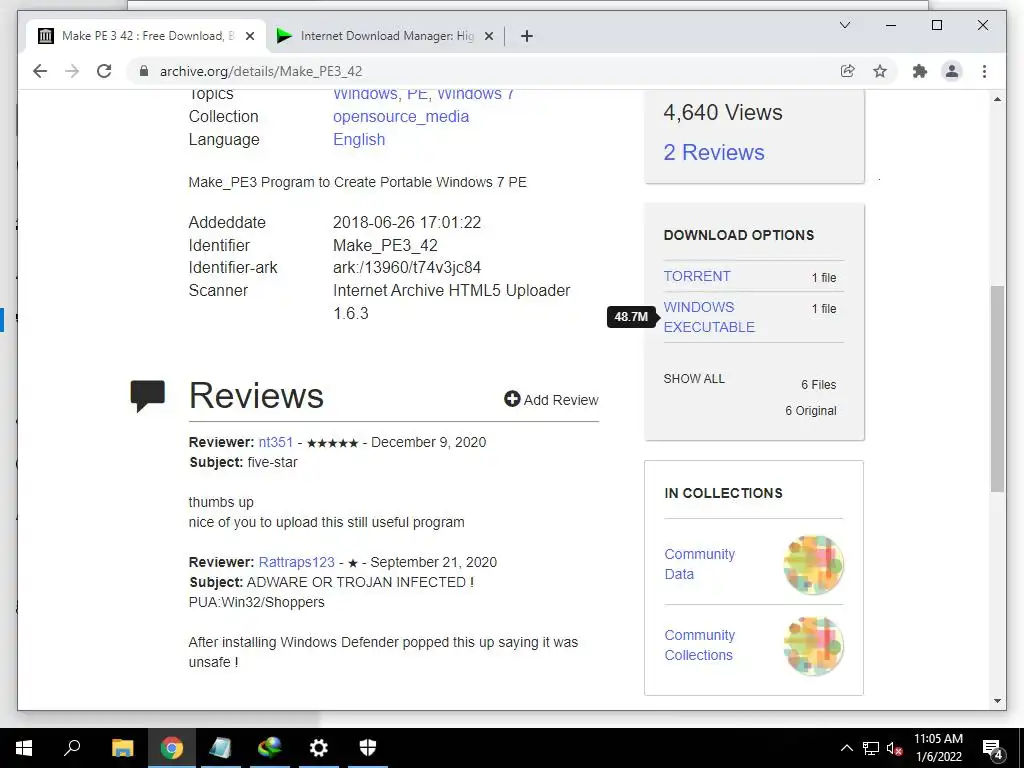Select the Make PE 3 42 tab
Image resolution: width=1024 pixels, height=768 pixels.
(x=146, y=36)
